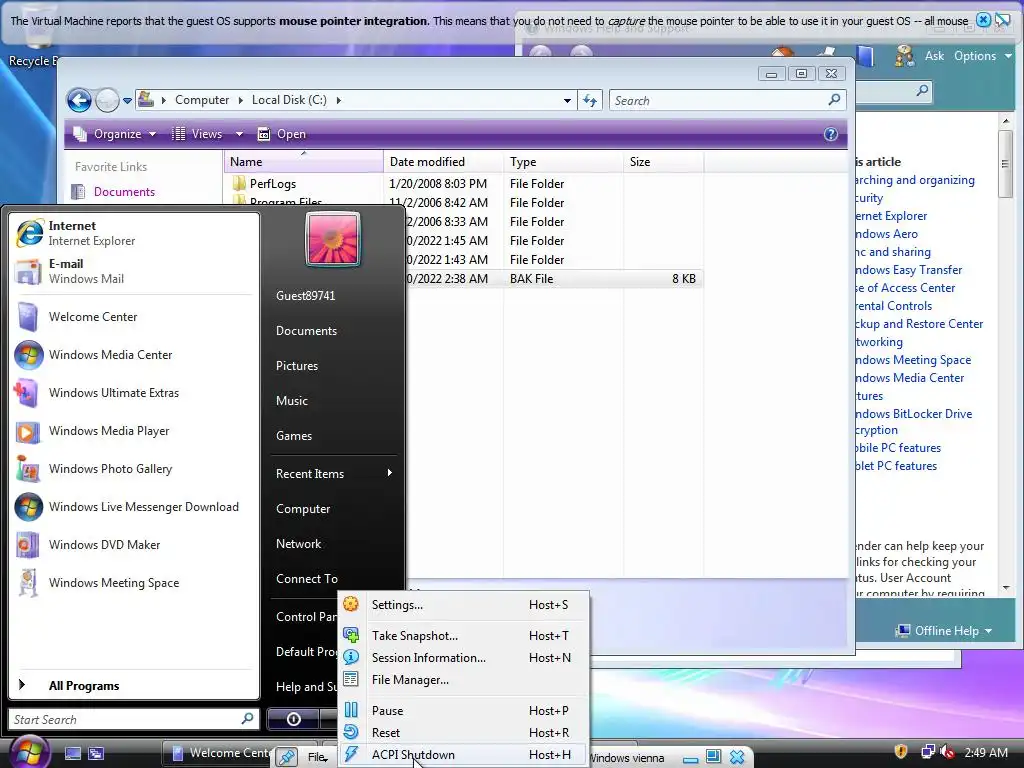This screenshot has height=768, width=1024.
Task: Expand the Recent Items submenu
Action: pyautogui.click(x=334, y=473)
